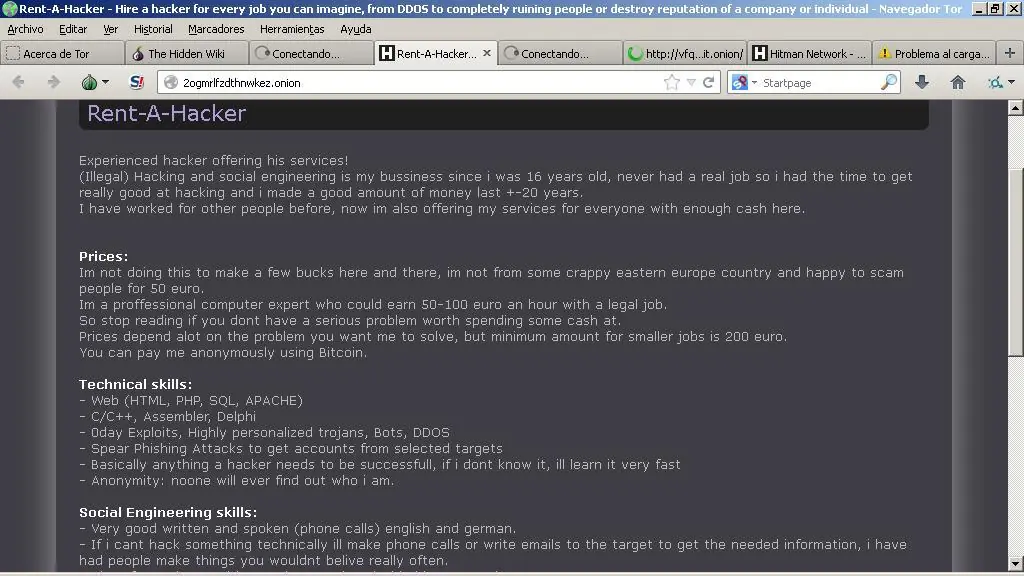The image size is (1024, 576).
Task: Close the Rent-A-Hacker tab
Action: [x=487, y=54]
